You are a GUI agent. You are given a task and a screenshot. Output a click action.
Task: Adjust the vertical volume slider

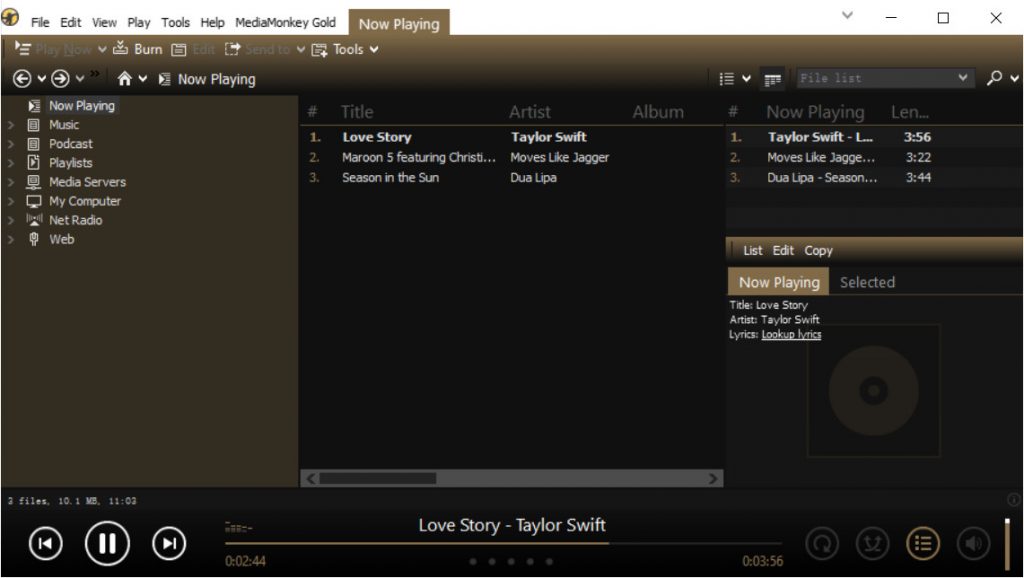tap(1007, 543)
